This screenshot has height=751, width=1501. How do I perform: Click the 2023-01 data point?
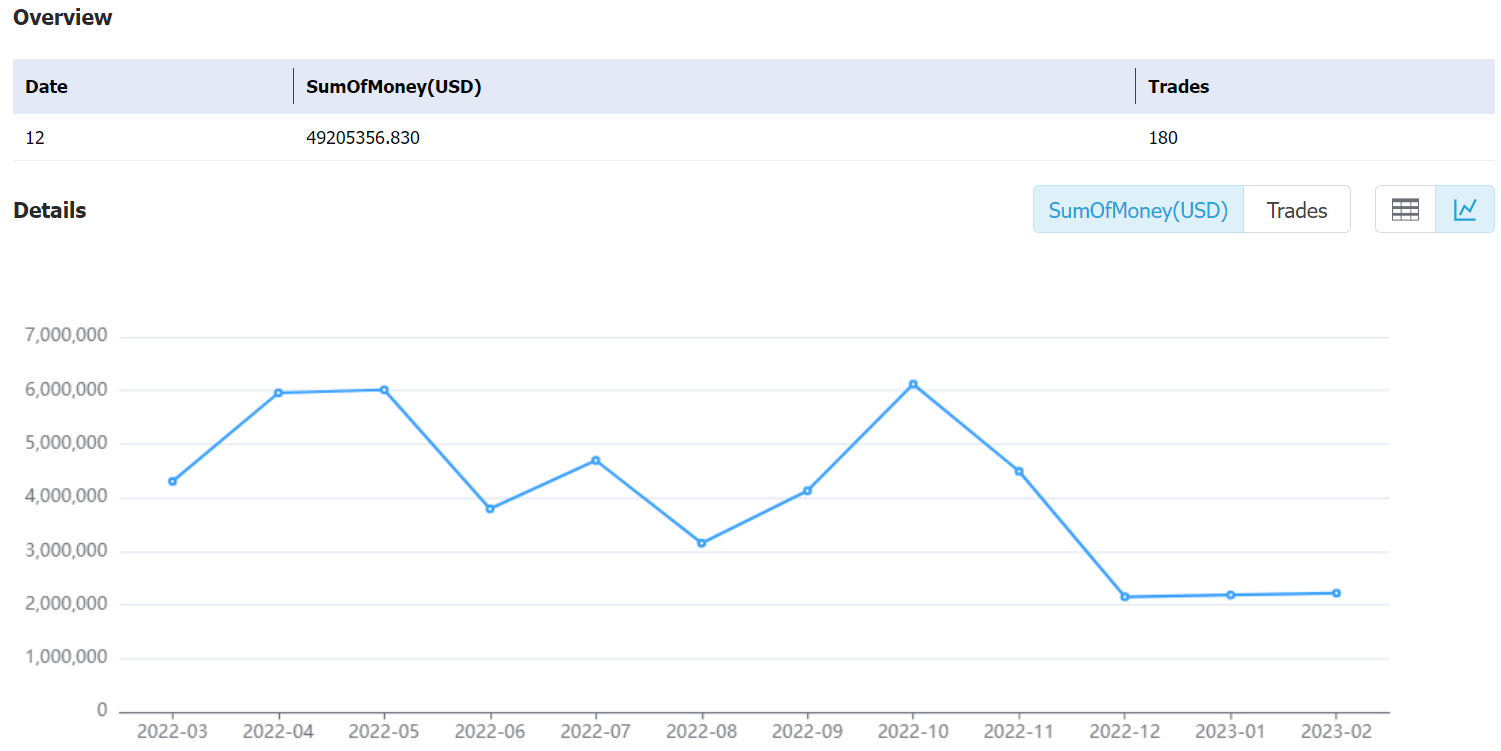coord(1231,595)
